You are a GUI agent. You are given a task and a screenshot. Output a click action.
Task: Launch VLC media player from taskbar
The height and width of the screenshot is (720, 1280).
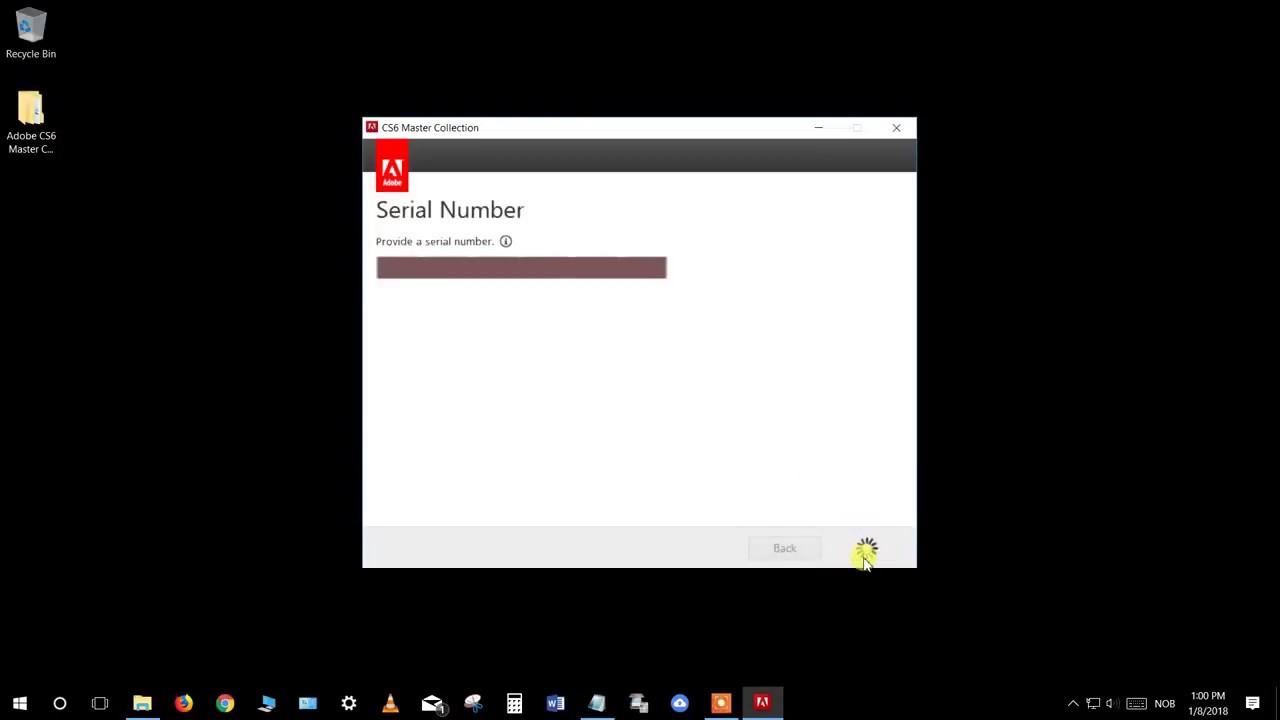click(x=390, y=703)
